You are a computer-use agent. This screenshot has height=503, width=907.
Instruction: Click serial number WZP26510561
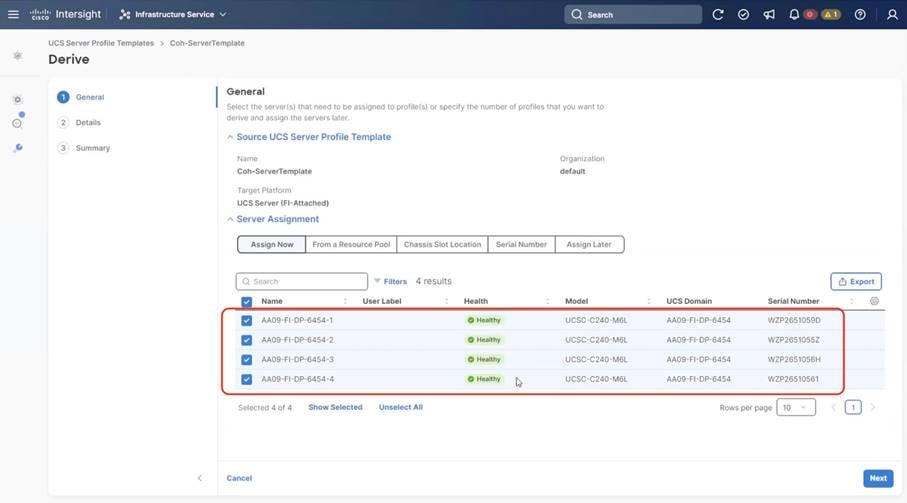coord(793,379)
